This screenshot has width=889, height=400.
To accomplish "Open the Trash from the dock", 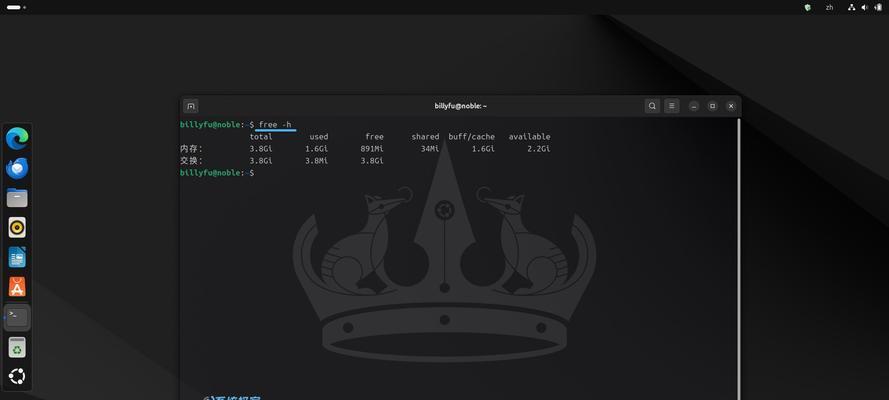I will pyautogui.click(x=17, y=347).
